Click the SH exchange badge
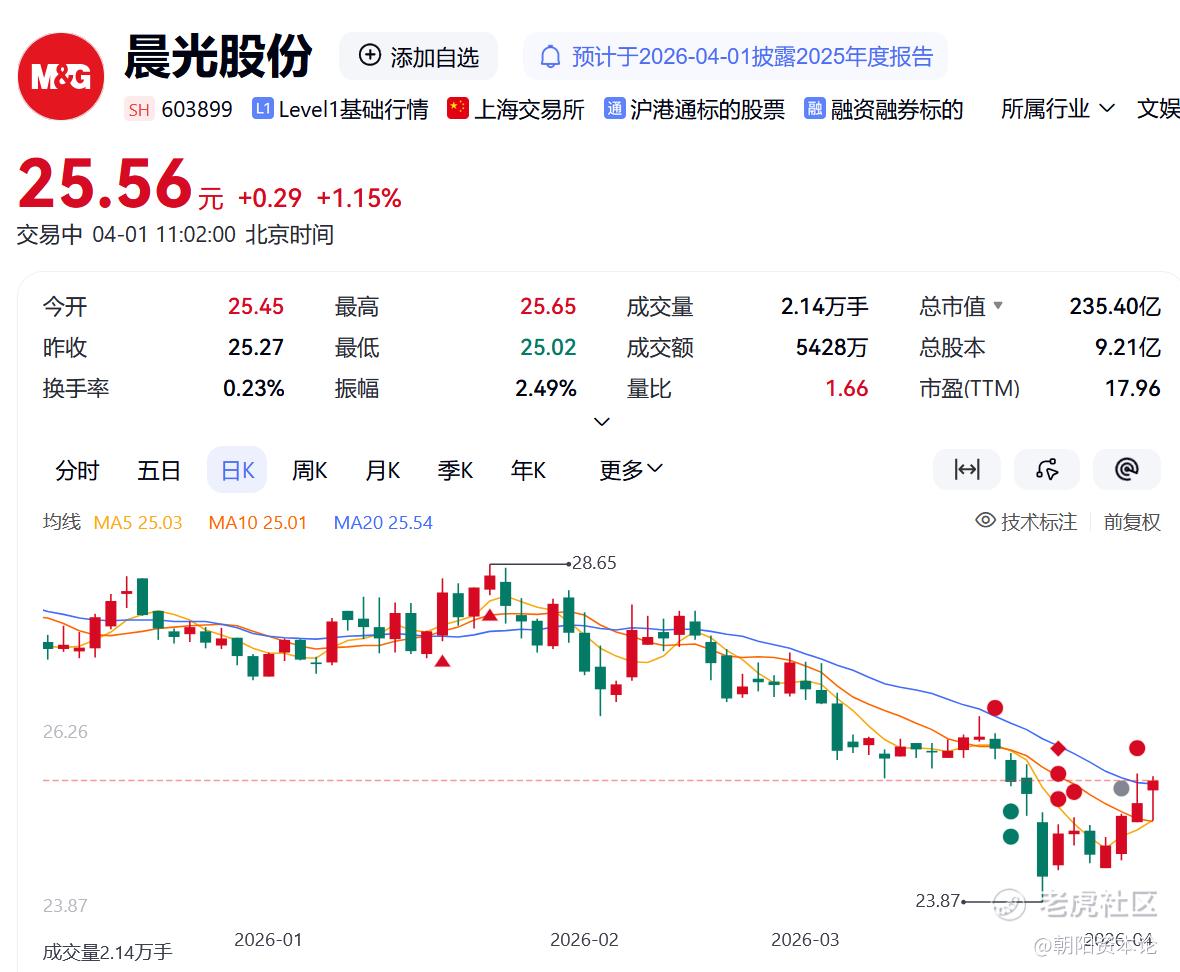 [x=138, y=110]
